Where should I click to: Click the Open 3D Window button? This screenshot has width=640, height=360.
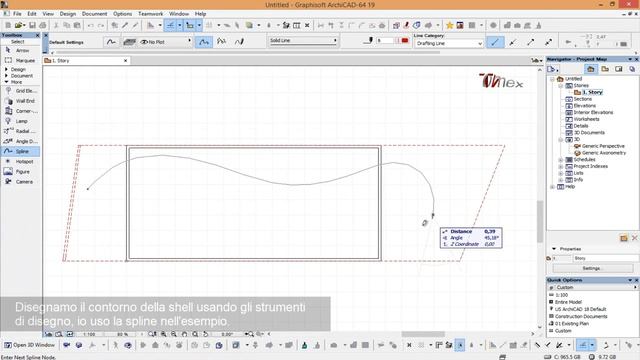(29, 345)
